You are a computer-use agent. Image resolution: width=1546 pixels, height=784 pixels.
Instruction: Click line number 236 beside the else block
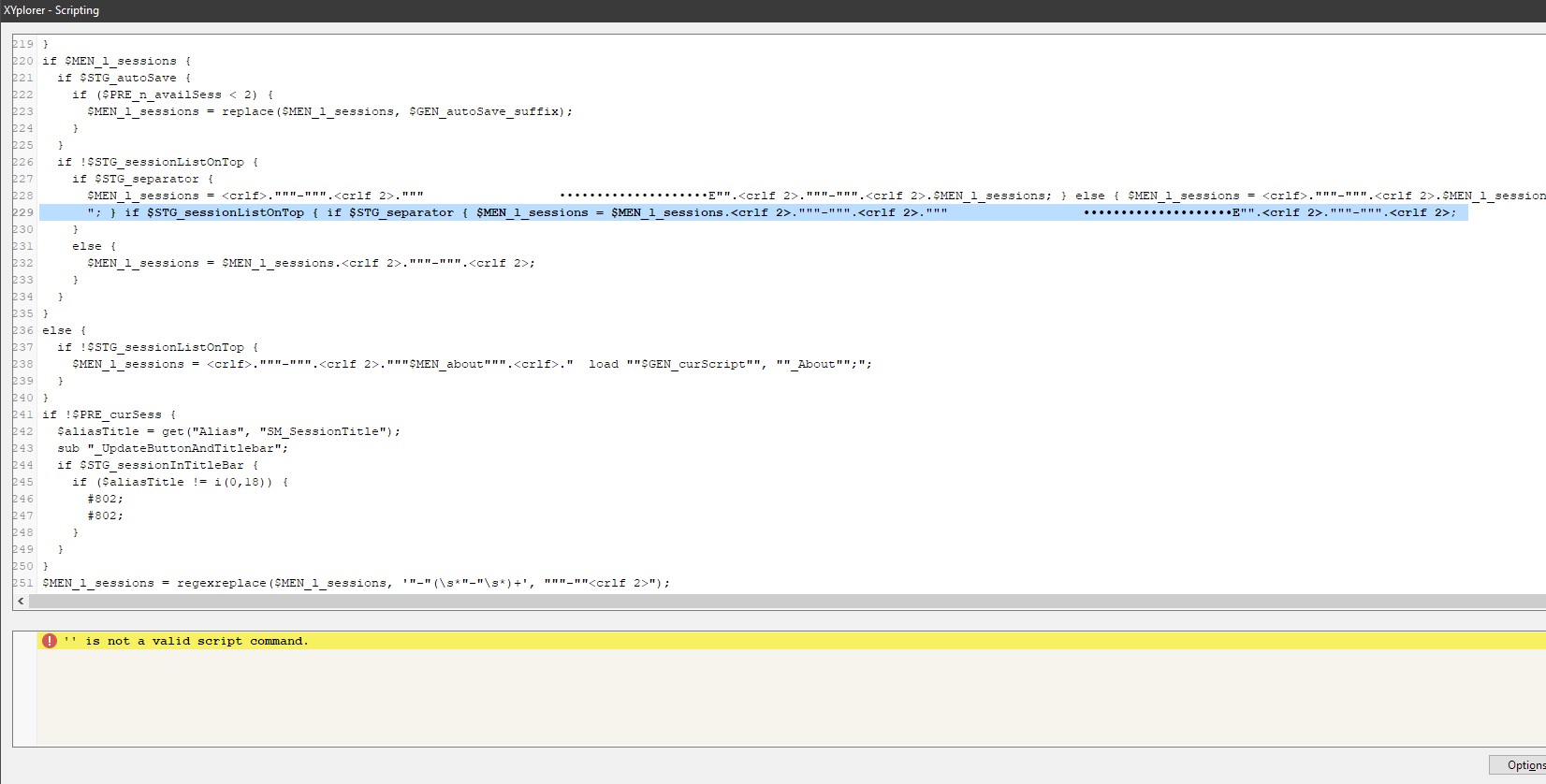click(x=22, y=330)
